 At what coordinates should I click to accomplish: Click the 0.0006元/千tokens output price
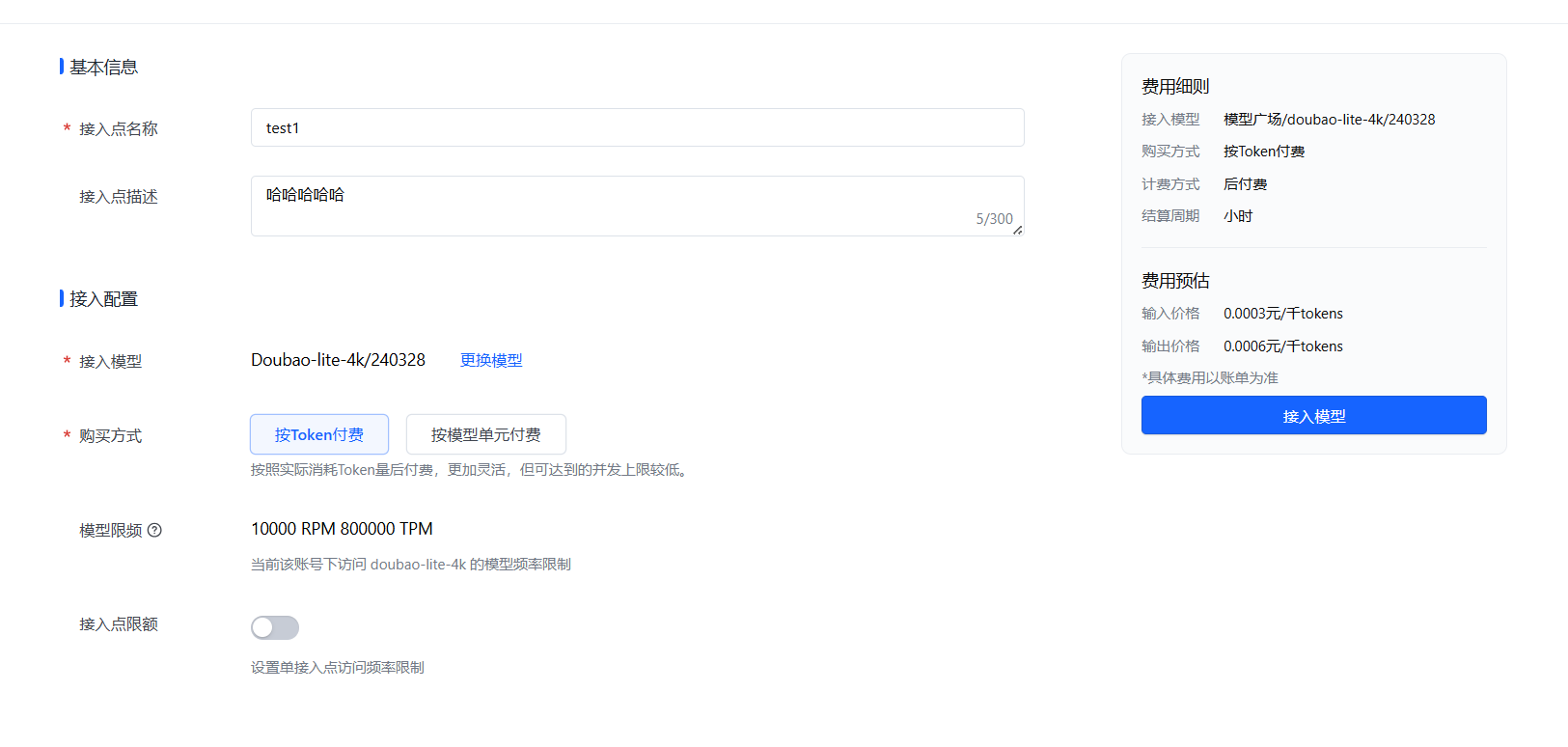(x=1282, y=346)
